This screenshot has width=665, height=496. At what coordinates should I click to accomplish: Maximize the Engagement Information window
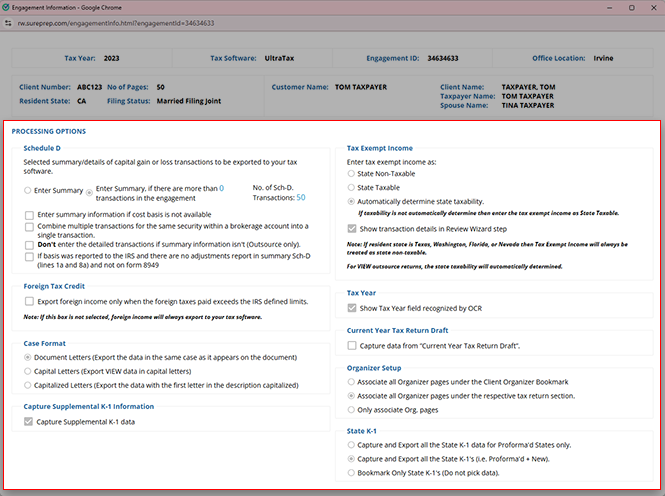(631, 8)
